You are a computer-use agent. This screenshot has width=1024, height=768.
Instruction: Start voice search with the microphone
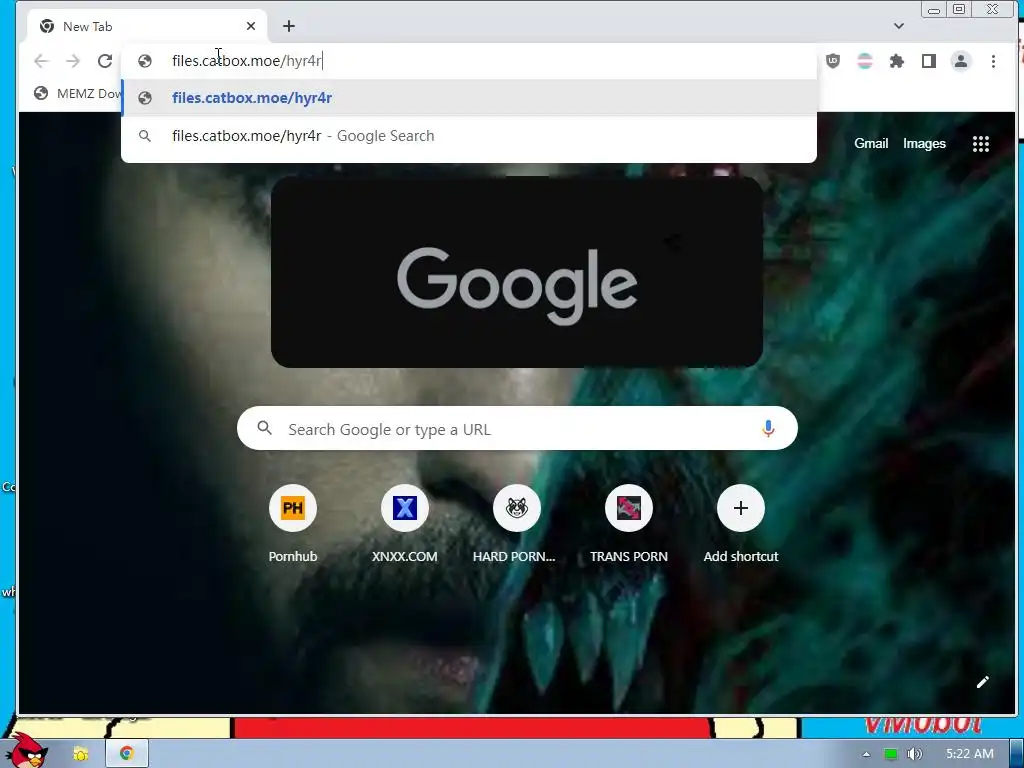pos(768,428)
